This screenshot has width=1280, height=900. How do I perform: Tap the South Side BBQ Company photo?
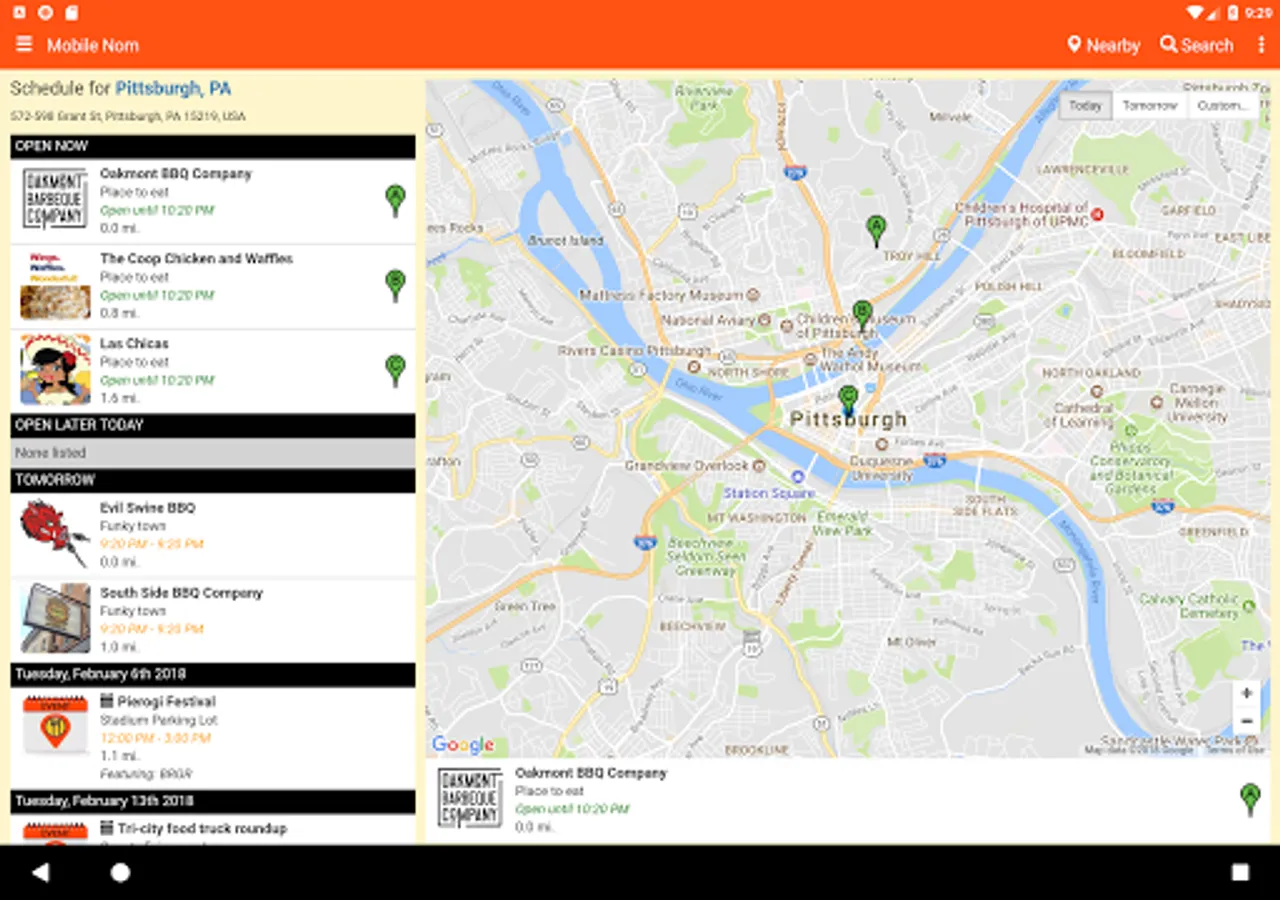tap(56, 619)
